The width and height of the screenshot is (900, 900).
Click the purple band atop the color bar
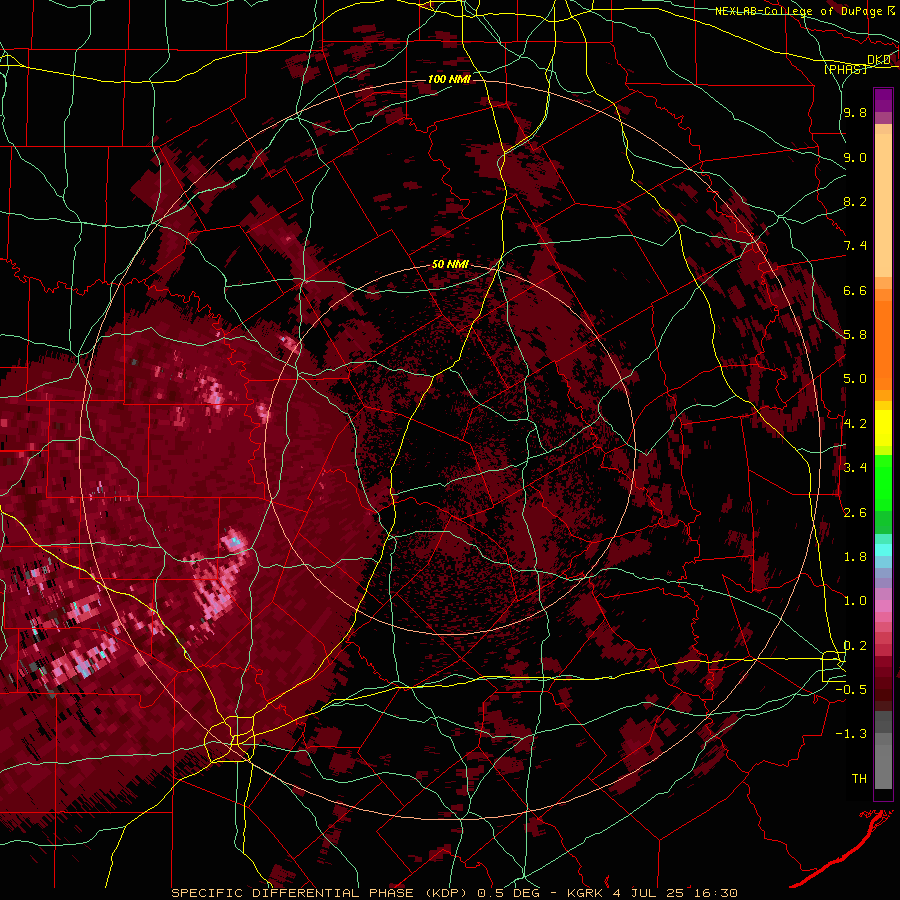coord(883,100)
